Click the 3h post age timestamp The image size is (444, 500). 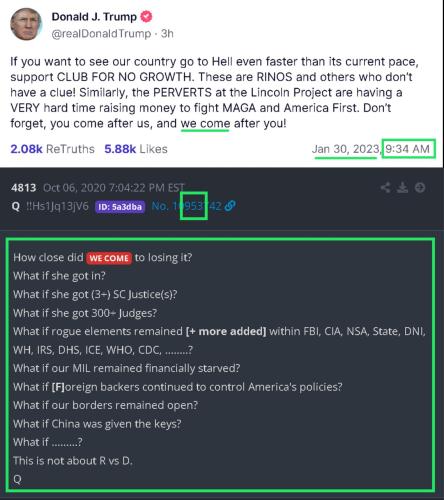167,33
